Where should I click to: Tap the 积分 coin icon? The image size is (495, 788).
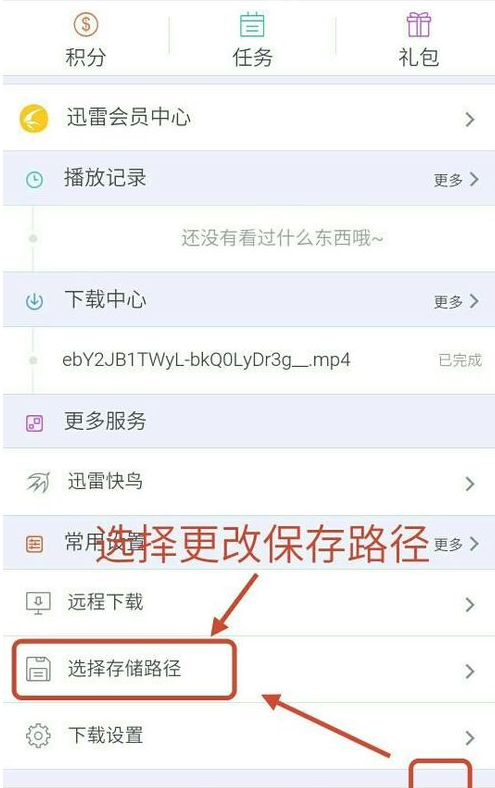86,24
